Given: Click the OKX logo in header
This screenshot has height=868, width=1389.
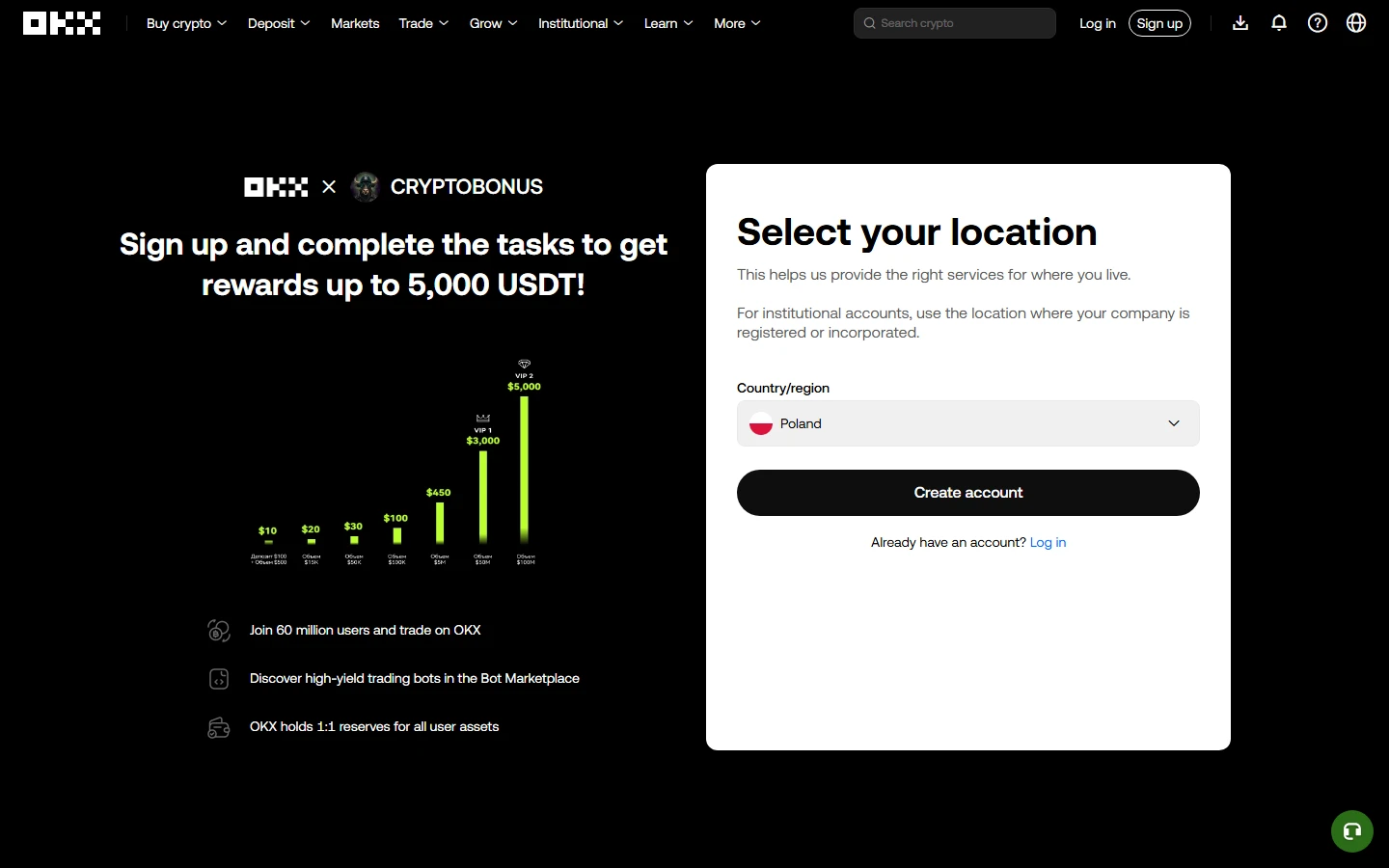Looking at the screenshot, I should pyautogui.click(x=62, y=23).
